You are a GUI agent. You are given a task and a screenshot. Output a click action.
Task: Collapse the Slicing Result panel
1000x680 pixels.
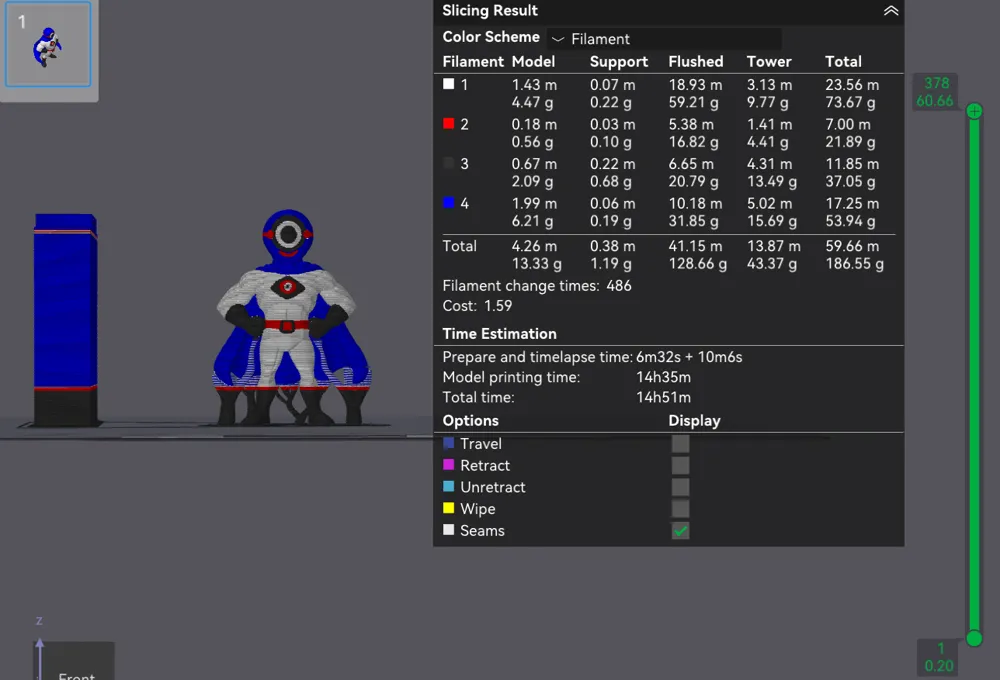coord(890,11)
